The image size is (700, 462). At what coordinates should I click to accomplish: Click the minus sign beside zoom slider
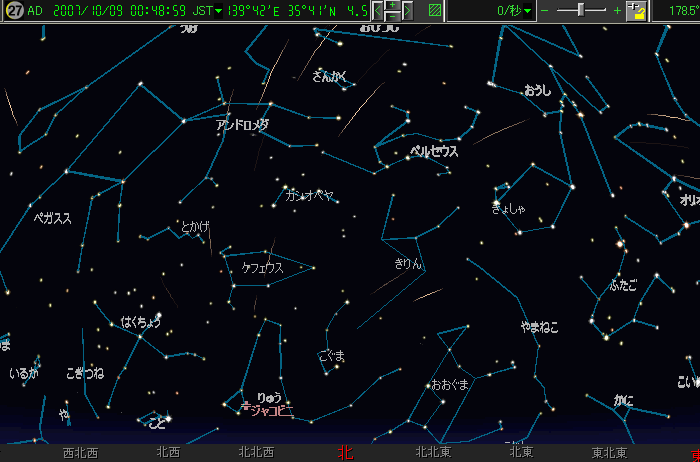point(545,11)
